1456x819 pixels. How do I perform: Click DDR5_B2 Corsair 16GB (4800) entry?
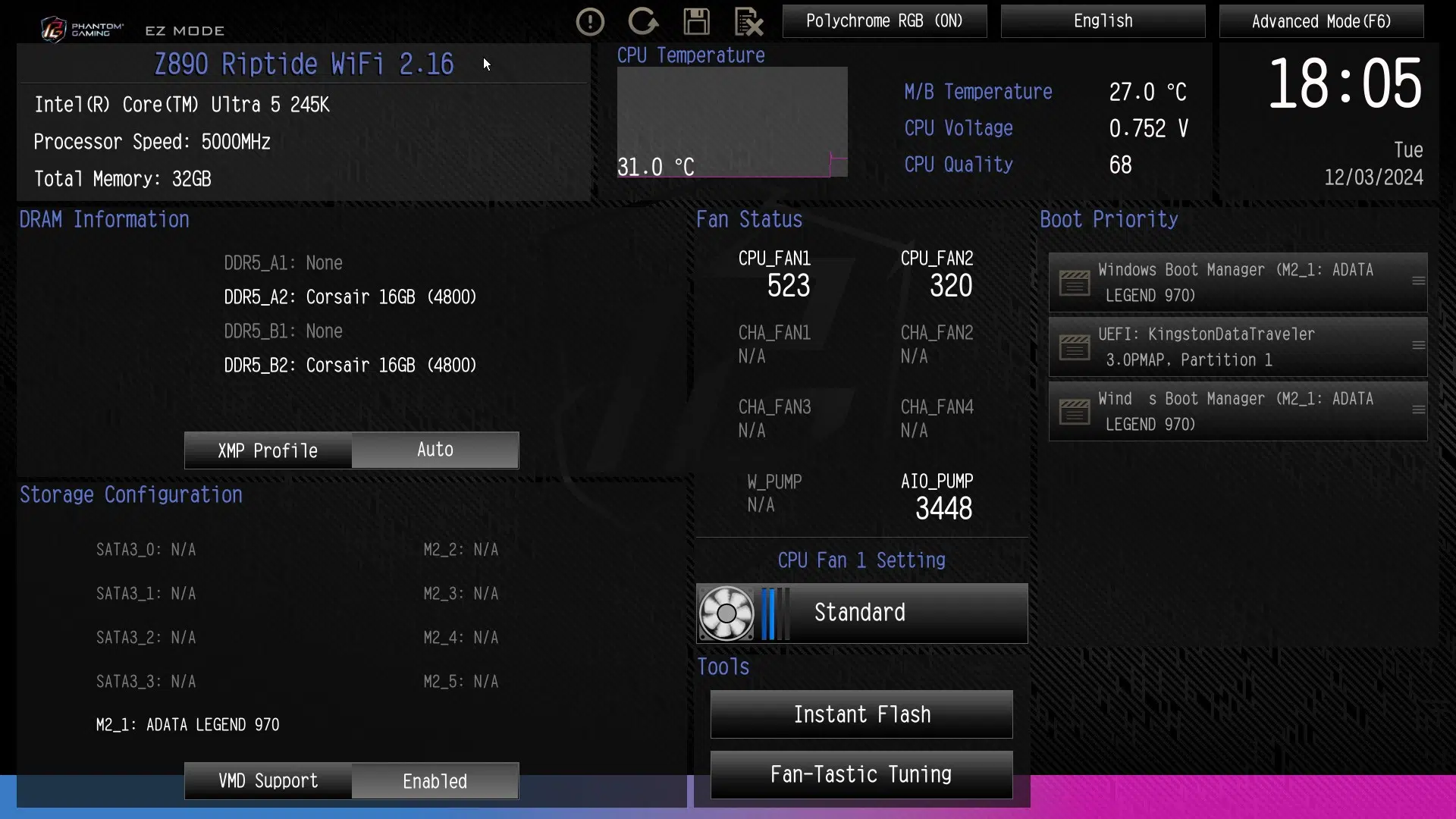pyautogui.click(x=350, y=366)
